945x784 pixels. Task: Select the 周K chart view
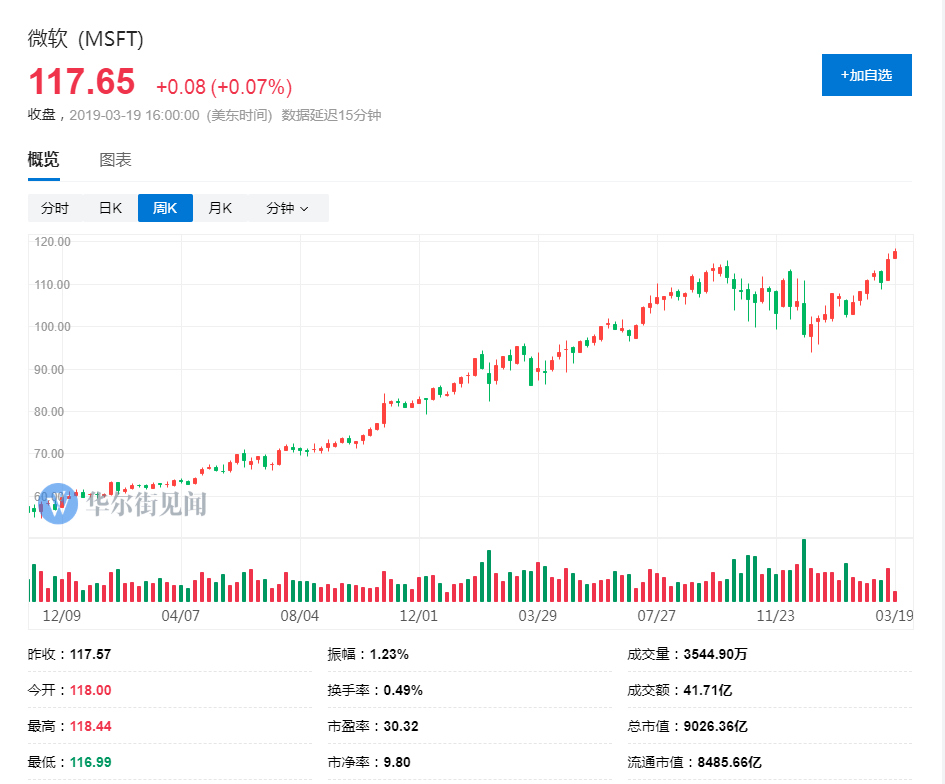[x=165, y=208]
